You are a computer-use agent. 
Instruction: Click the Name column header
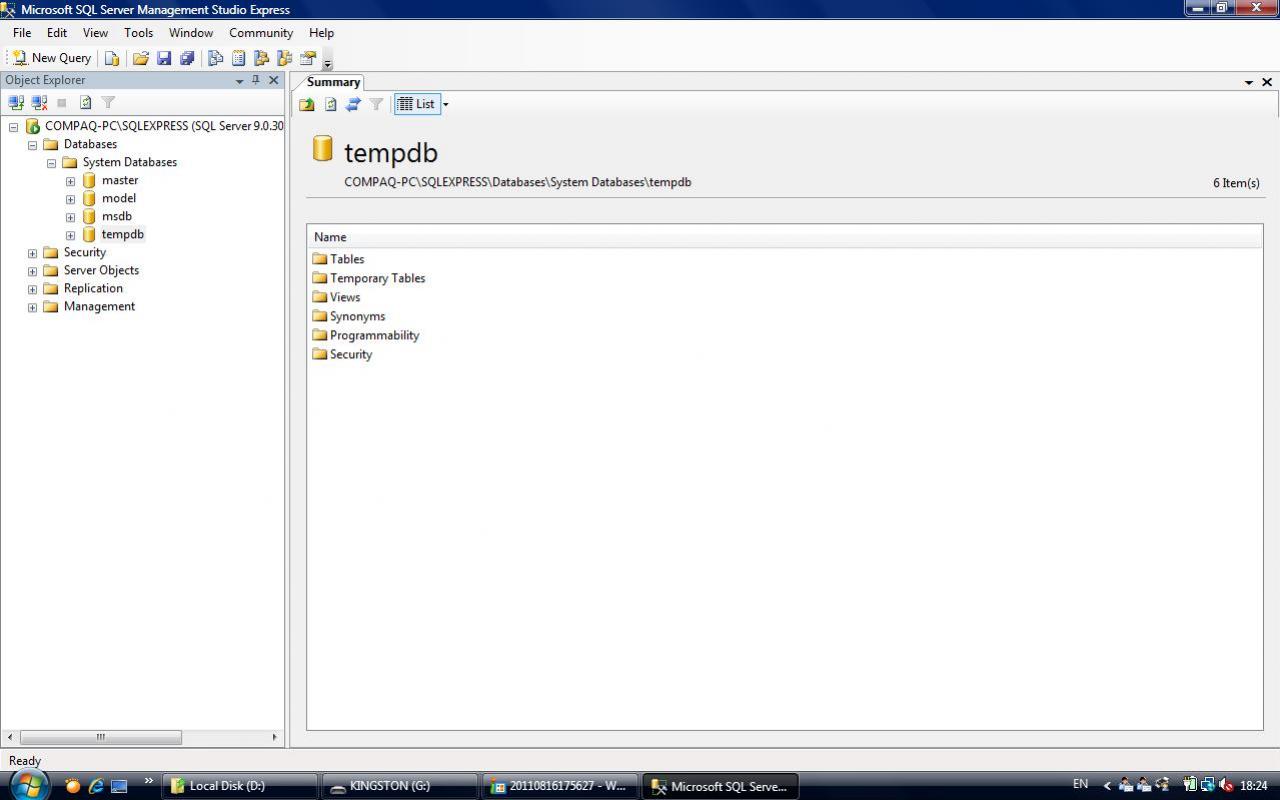(x=785, y=237)
